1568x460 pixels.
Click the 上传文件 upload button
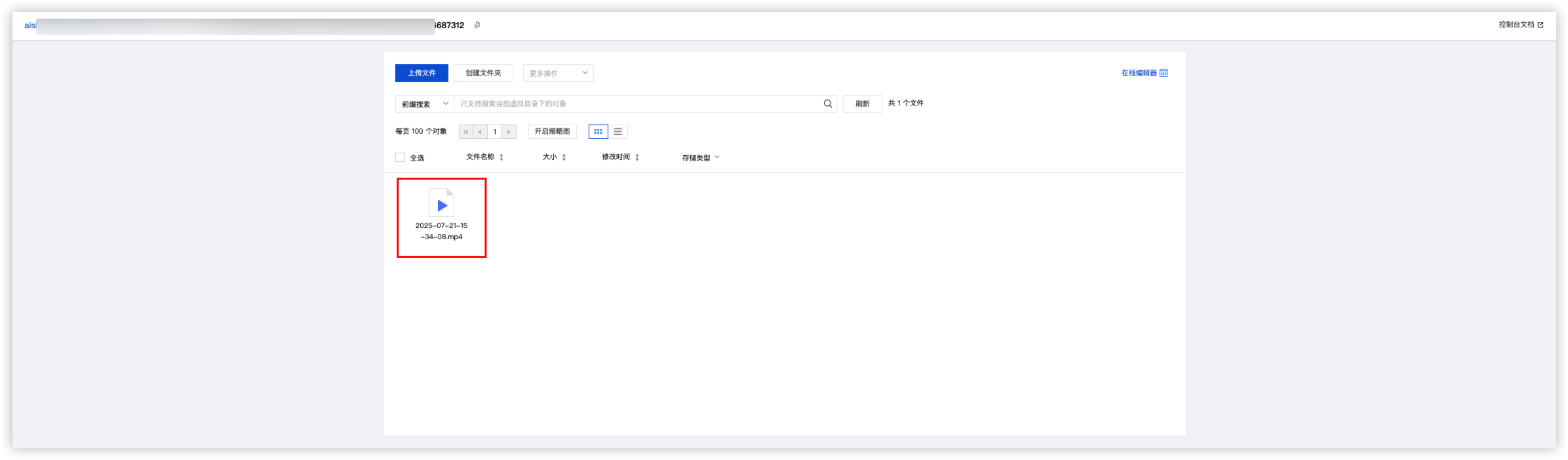tap(421, 73)
